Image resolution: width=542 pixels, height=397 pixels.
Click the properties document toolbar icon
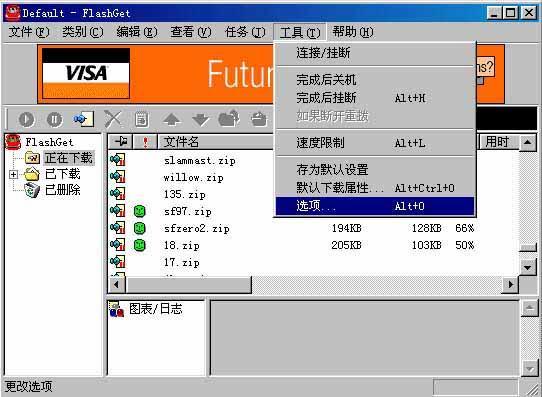click(142, 120)
